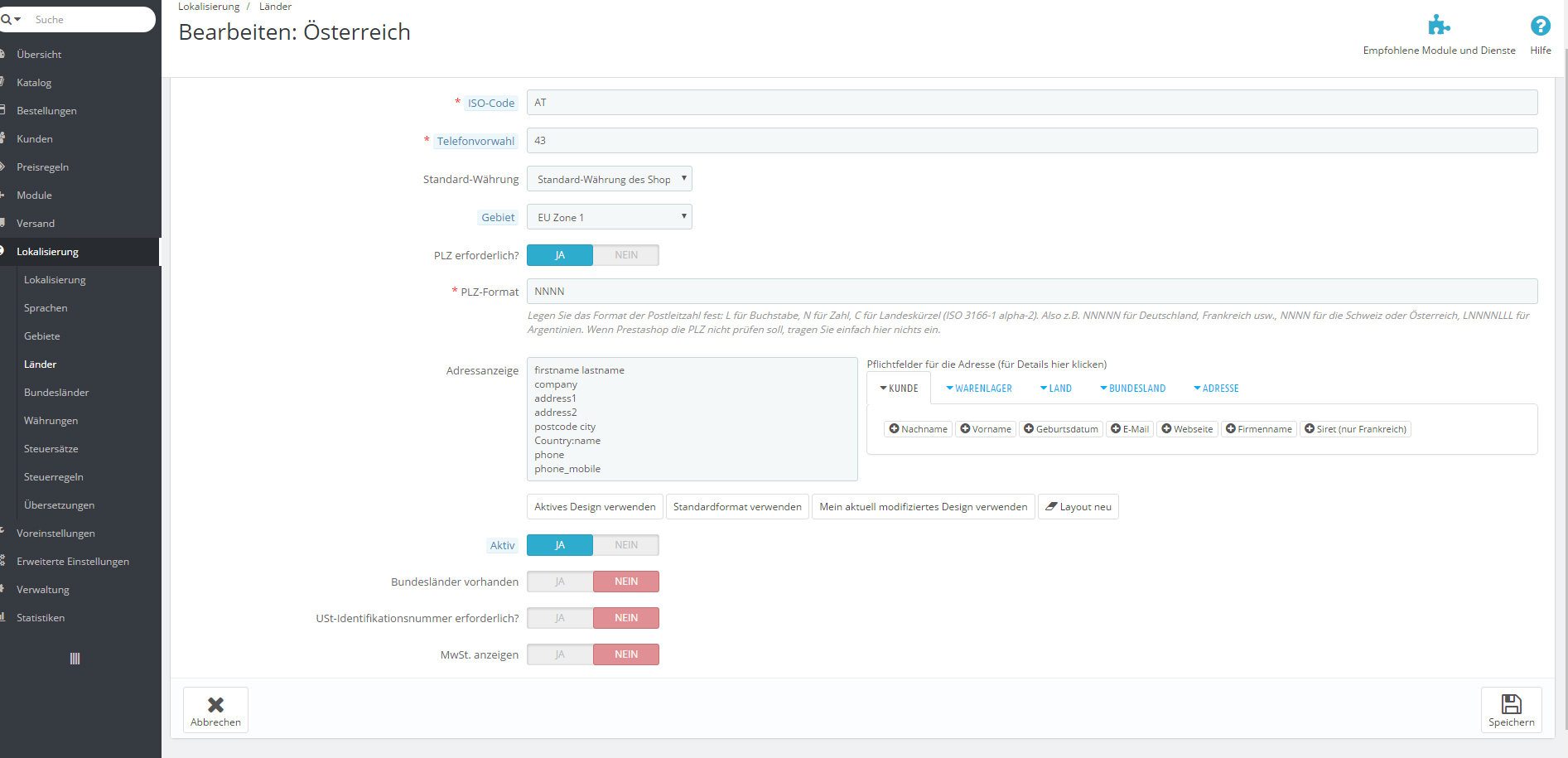This screenshot has height=758, width=1568.
Task: Click the Länder breadcrumb link
Action: point(275,7)
